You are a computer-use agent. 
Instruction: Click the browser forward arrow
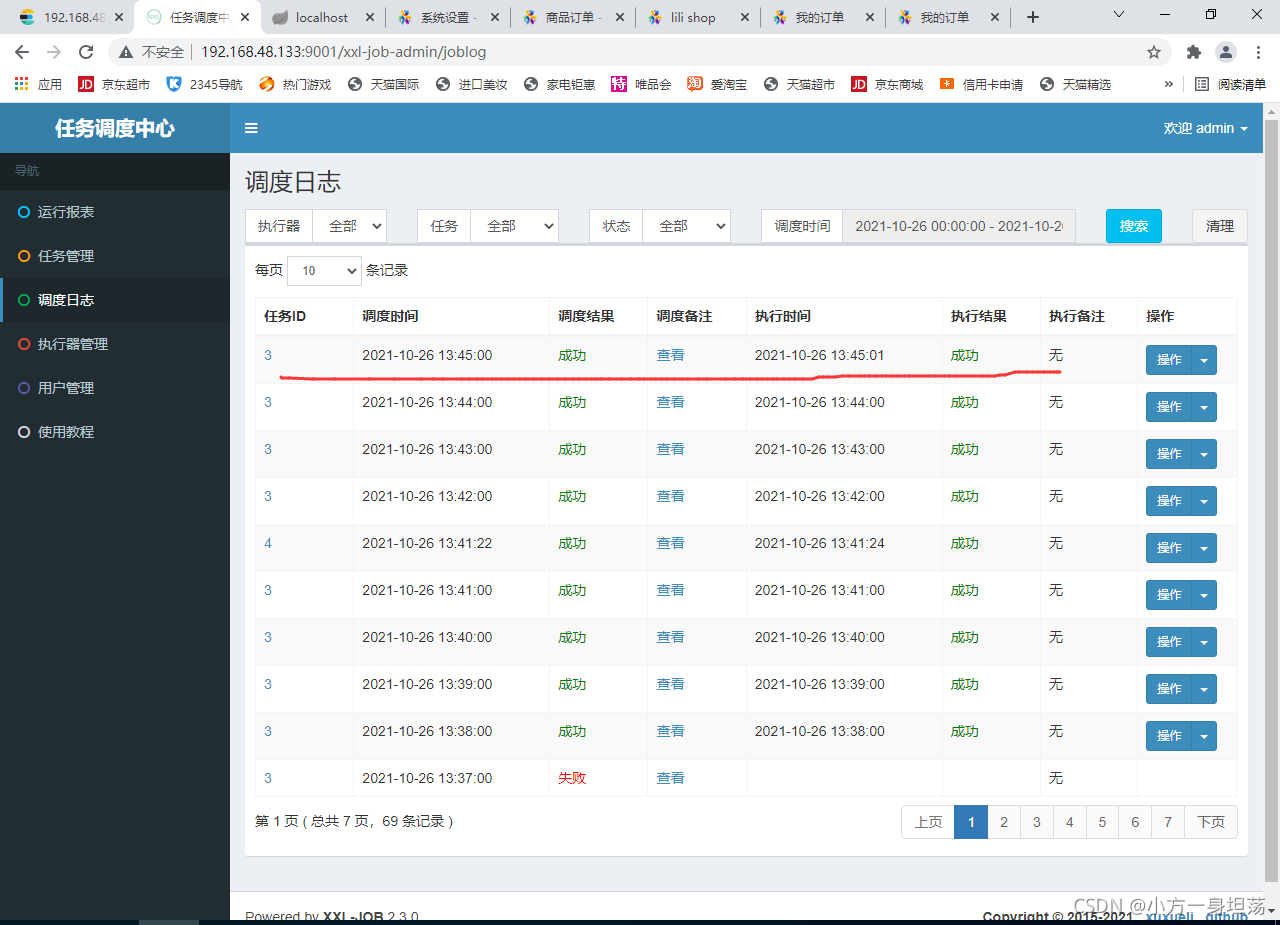click(54, 52)
